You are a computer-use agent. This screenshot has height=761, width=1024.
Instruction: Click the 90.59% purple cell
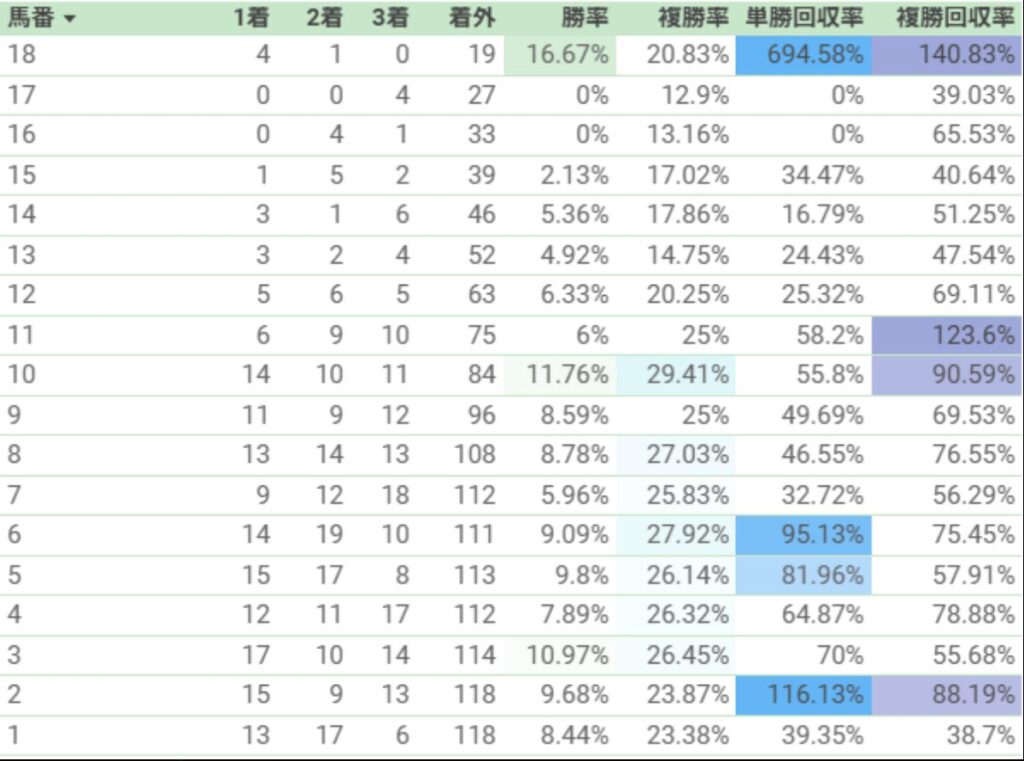coord(947,375)
